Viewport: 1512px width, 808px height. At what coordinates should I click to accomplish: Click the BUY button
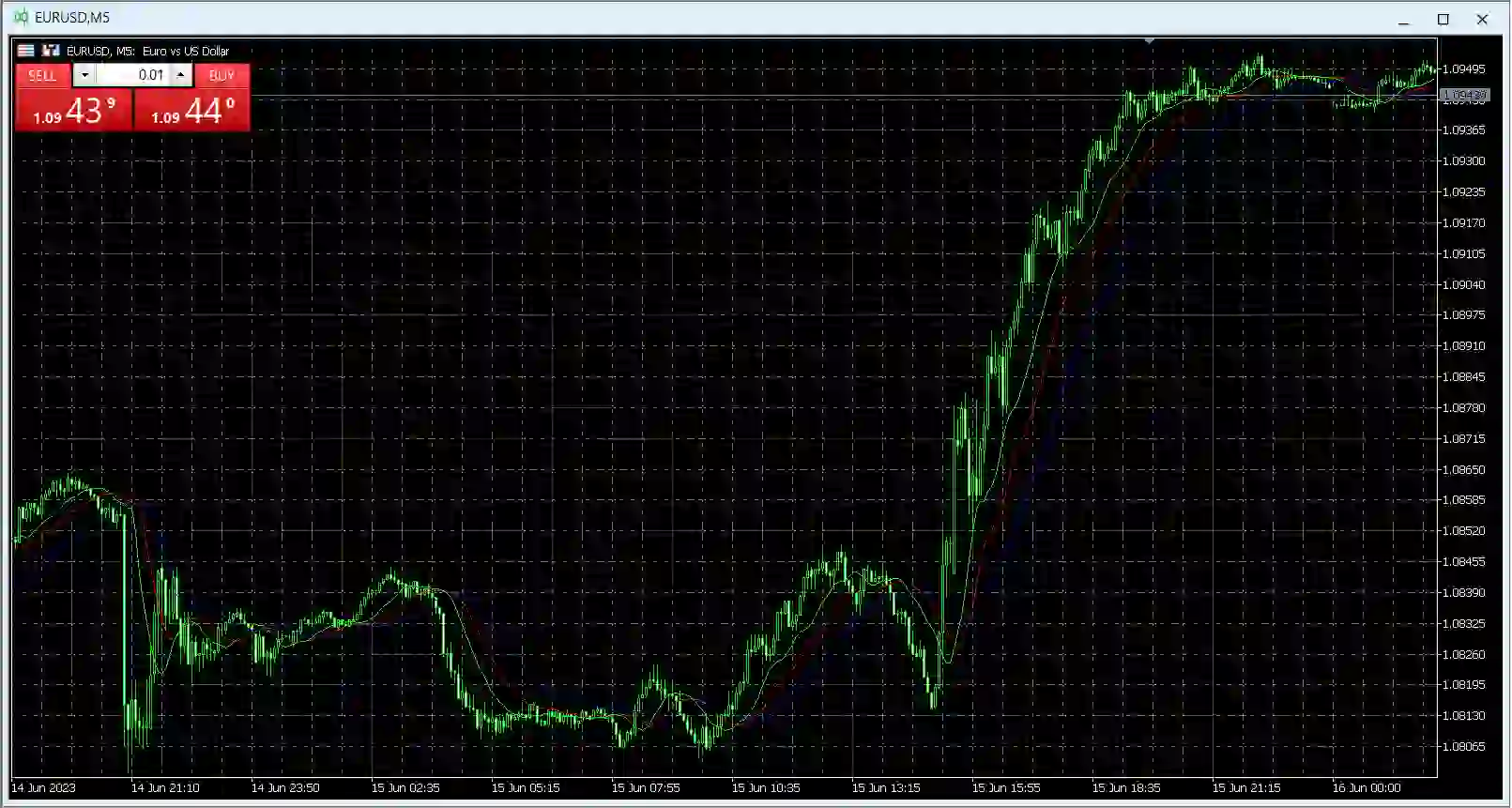pos(221,75)
